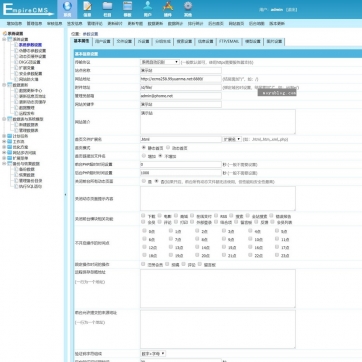Image resolution: width=362 pixels, height=362 pixels.
Task: Check the 17点 hour checkbox
Action: [x=277, y=247]
